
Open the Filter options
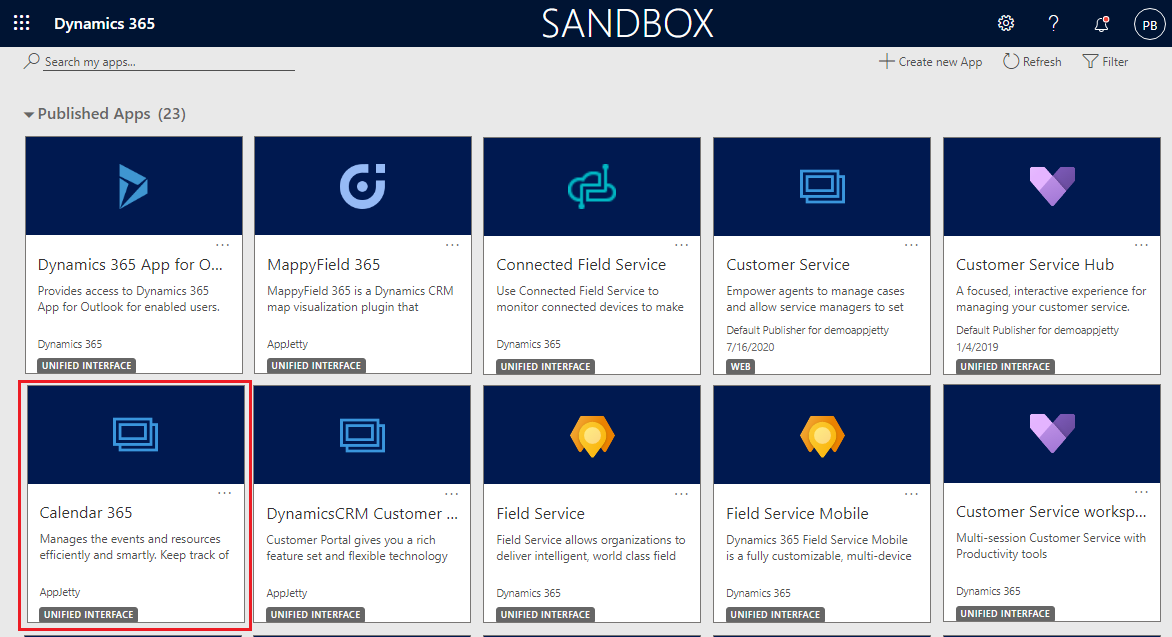(x=1105, y=61)
